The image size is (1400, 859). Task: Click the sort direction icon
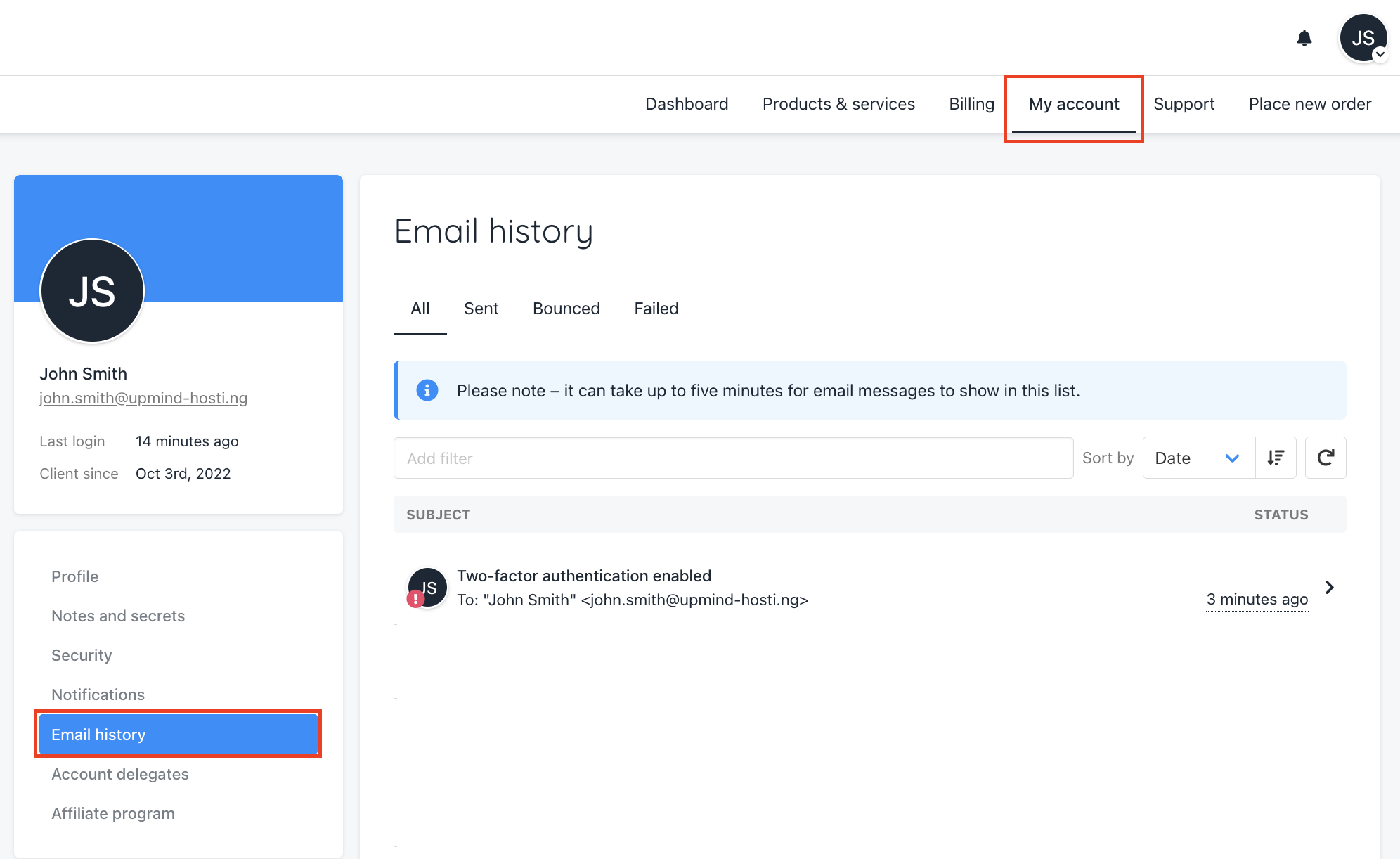point(1276,458)
